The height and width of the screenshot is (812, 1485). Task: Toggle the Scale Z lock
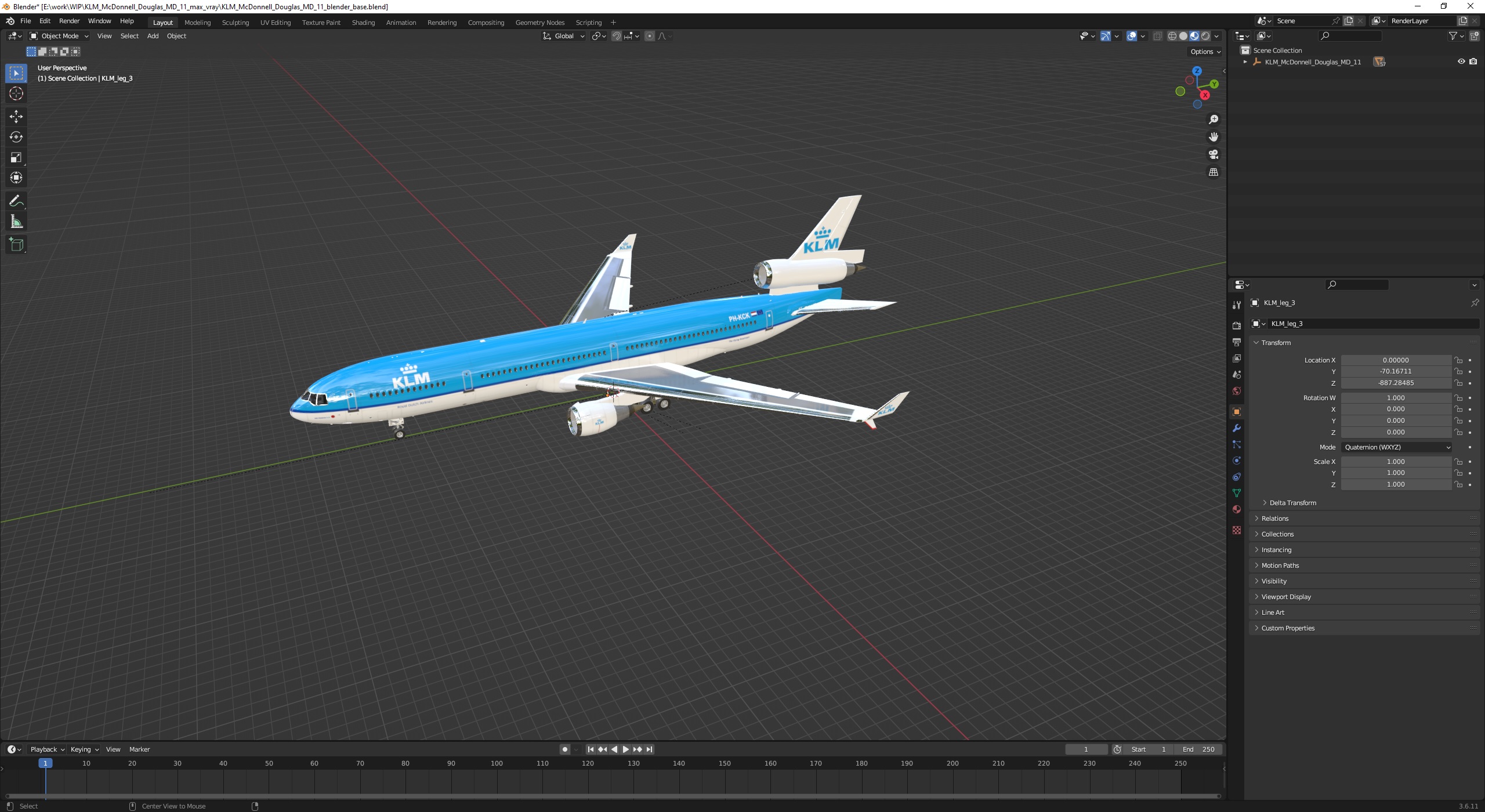[x=1458, y=484]
